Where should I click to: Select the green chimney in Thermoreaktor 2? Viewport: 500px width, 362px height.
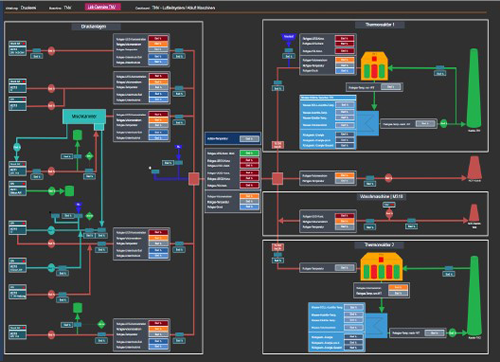pos(474,295)
